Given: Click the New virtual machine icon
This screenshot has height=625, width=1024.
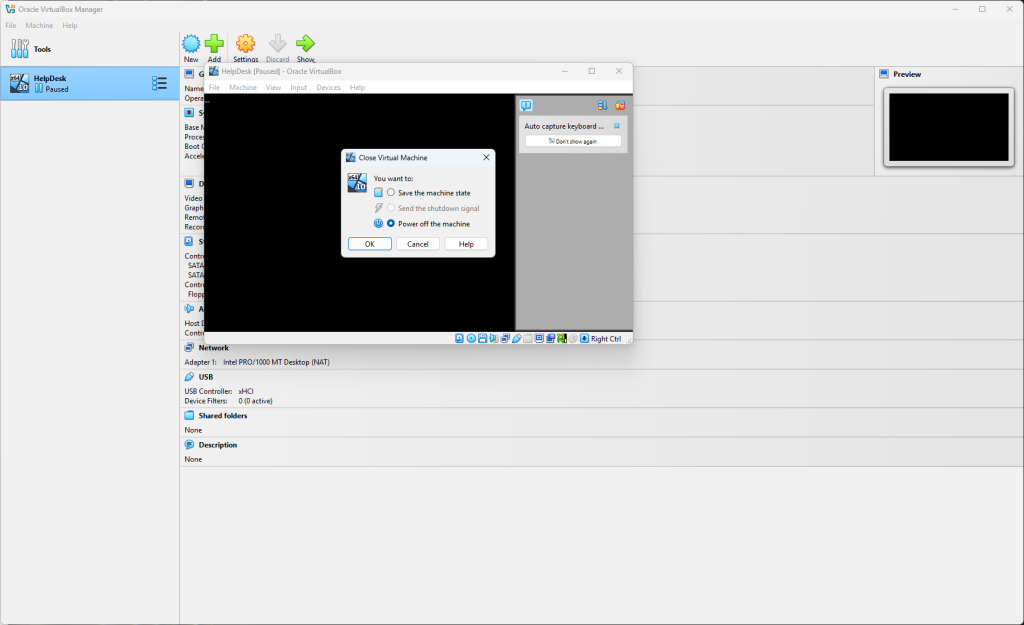Looking at the screenshot, I should 191,43.
